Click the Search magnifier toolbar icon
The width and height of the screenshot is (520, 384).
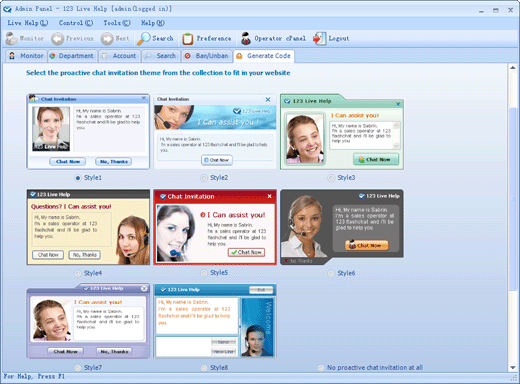point(144,39)
